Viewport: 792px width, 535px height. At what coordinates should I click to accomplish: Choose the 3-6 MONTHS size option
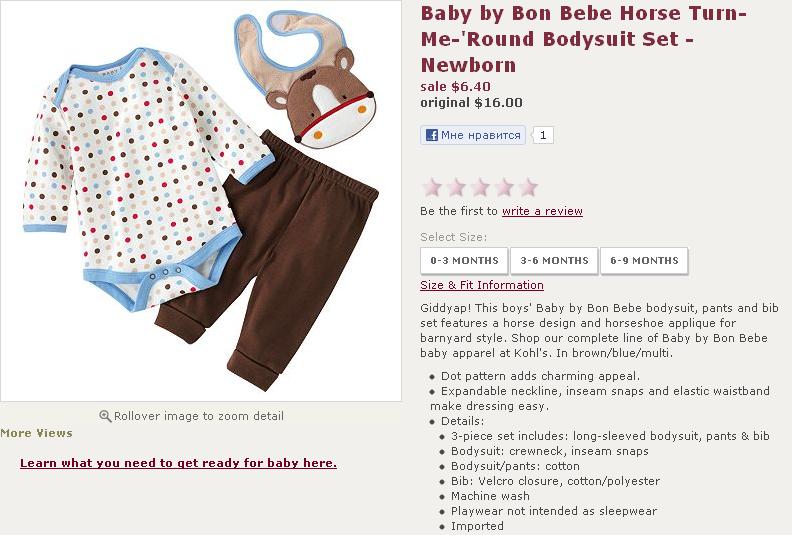[x=554, y=261]
